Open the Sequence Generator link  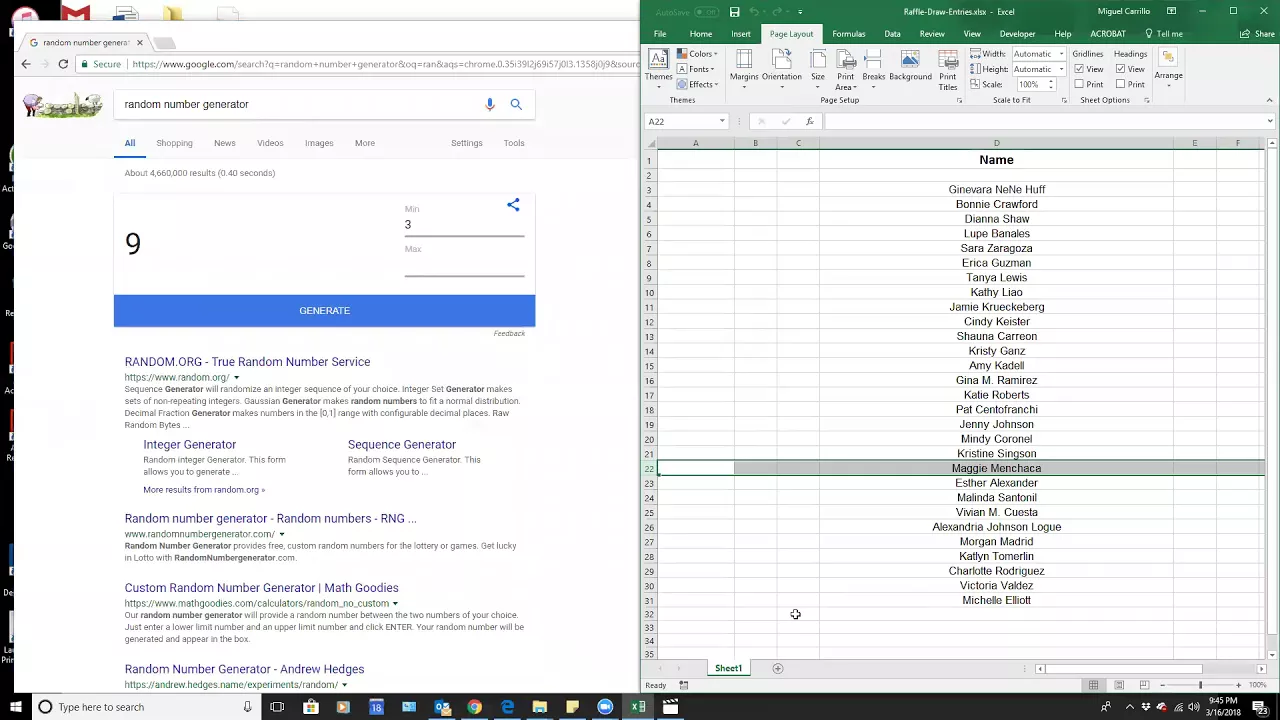point(401,445)
